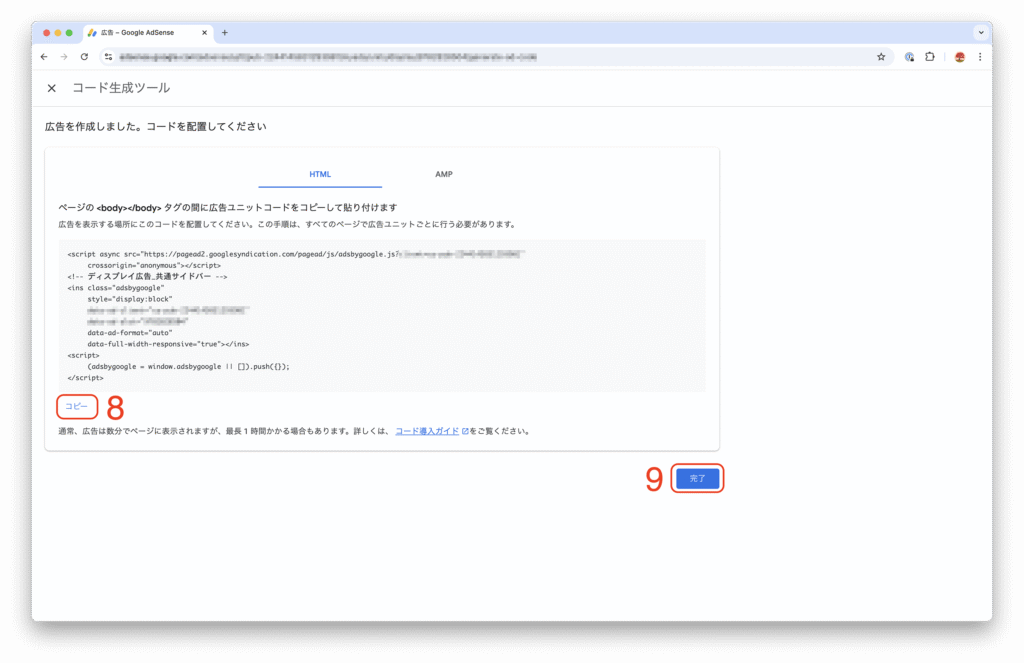The image size is (1024, 663).
Task: Click the crossorigin="anonymous" code line
Action: point(154,265)
